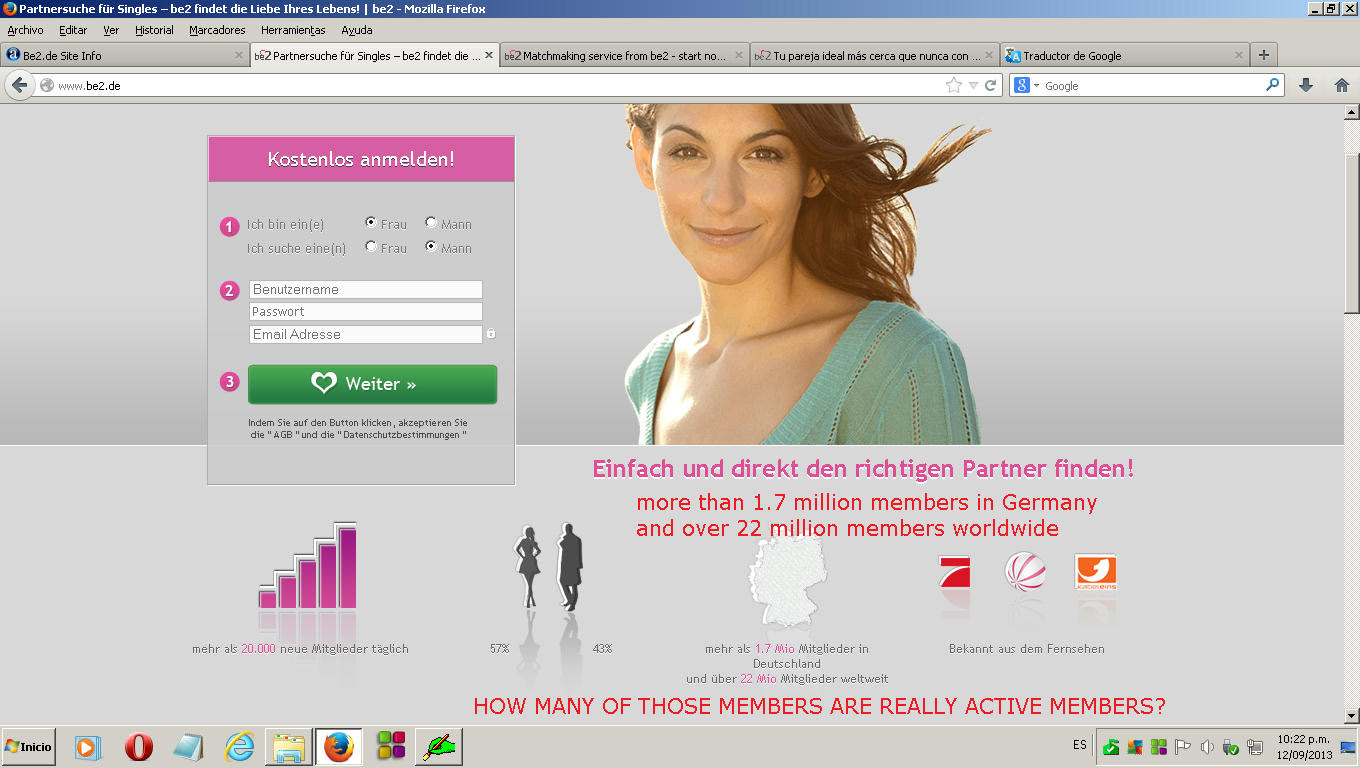Open the network connection tray icon

[x=1255, y=747]
